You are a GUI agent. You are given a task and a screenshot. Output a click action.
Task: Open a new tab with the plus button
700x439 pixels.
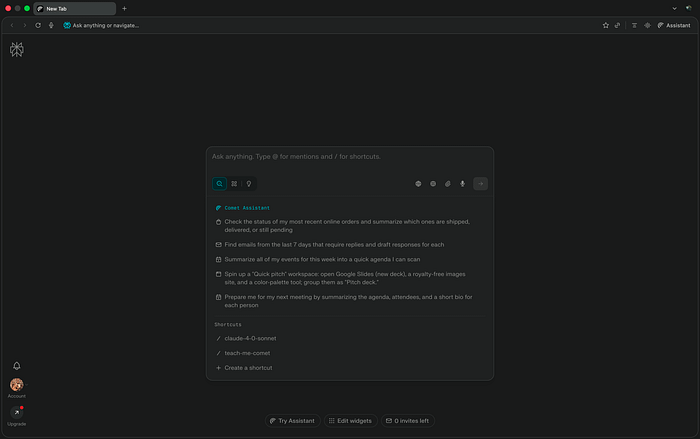[124, 8]
